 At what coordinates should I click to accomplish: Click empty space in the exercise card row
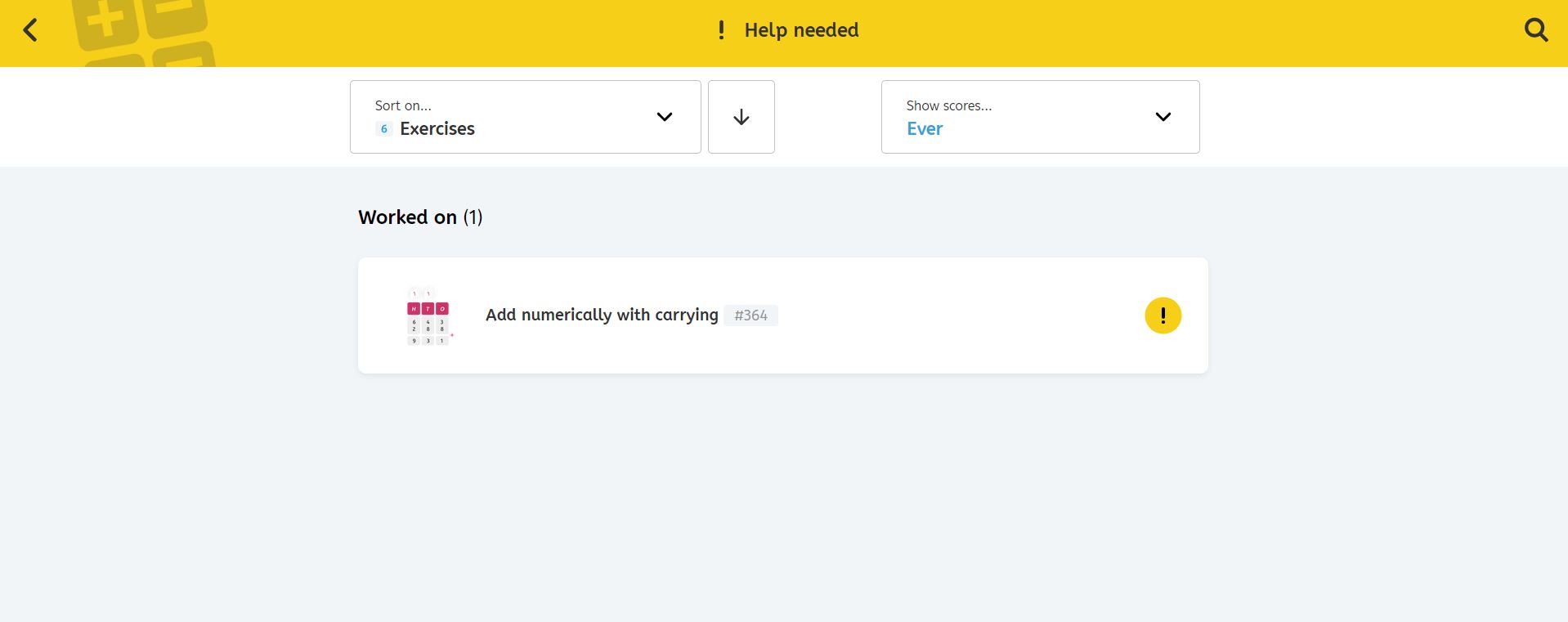click(x=956, y=315)
